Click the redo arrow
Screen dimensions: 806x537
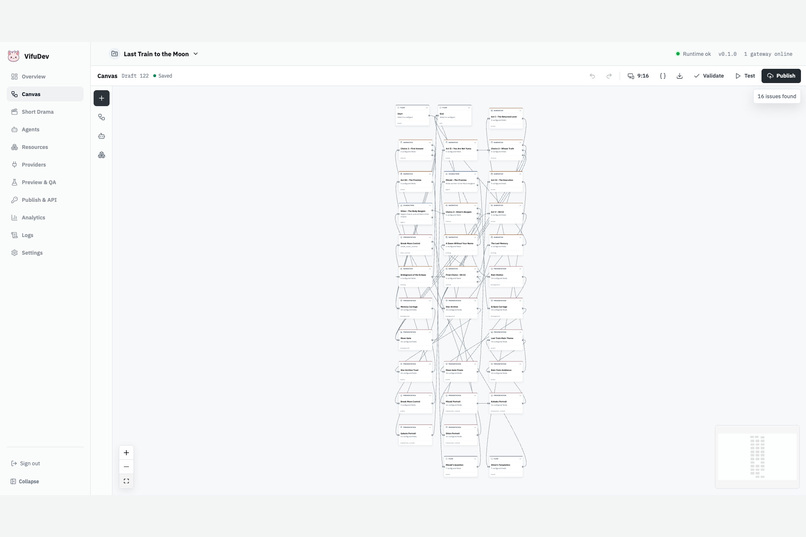[x=609, y=76]
